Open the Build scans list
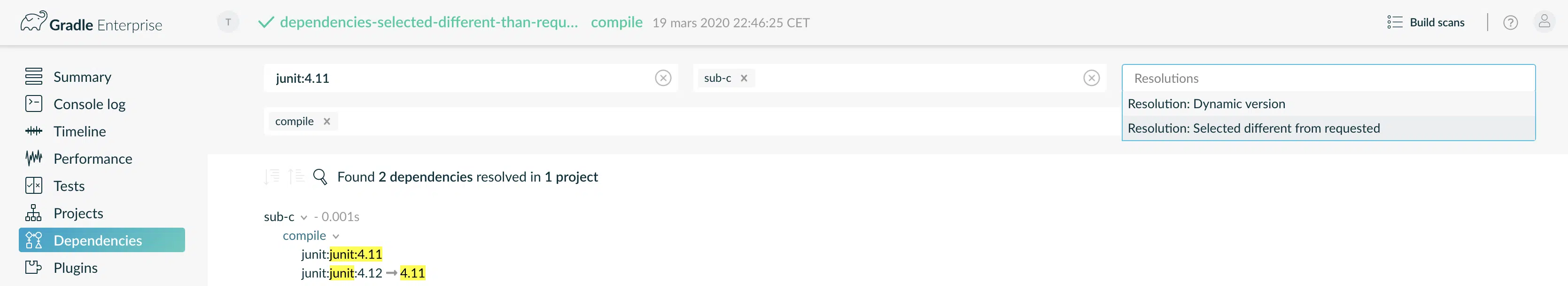This screenshot has width=1568, height=286. pos(1426,23)
